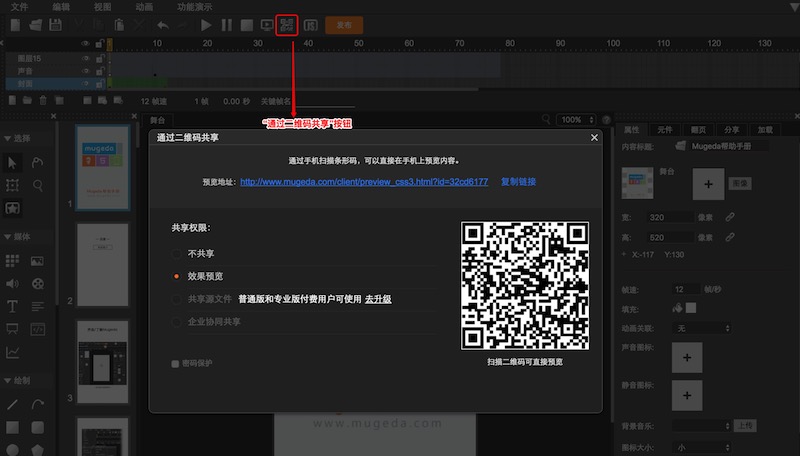The image size is (800, 456).
Task: Collapse the 选择 tool section
Action: tap(8, 139)
